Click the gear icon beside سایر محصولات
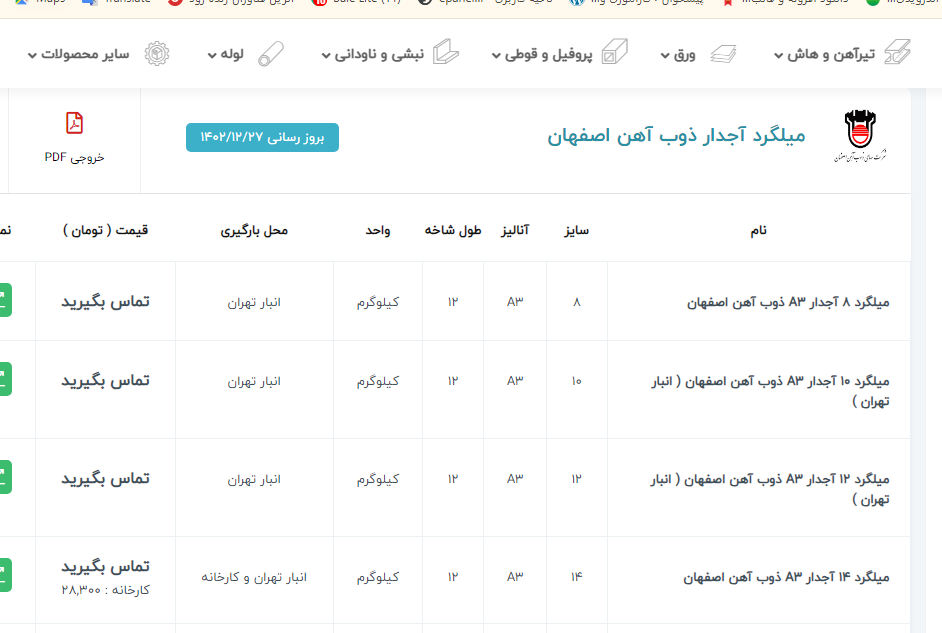 pos(157,54)
